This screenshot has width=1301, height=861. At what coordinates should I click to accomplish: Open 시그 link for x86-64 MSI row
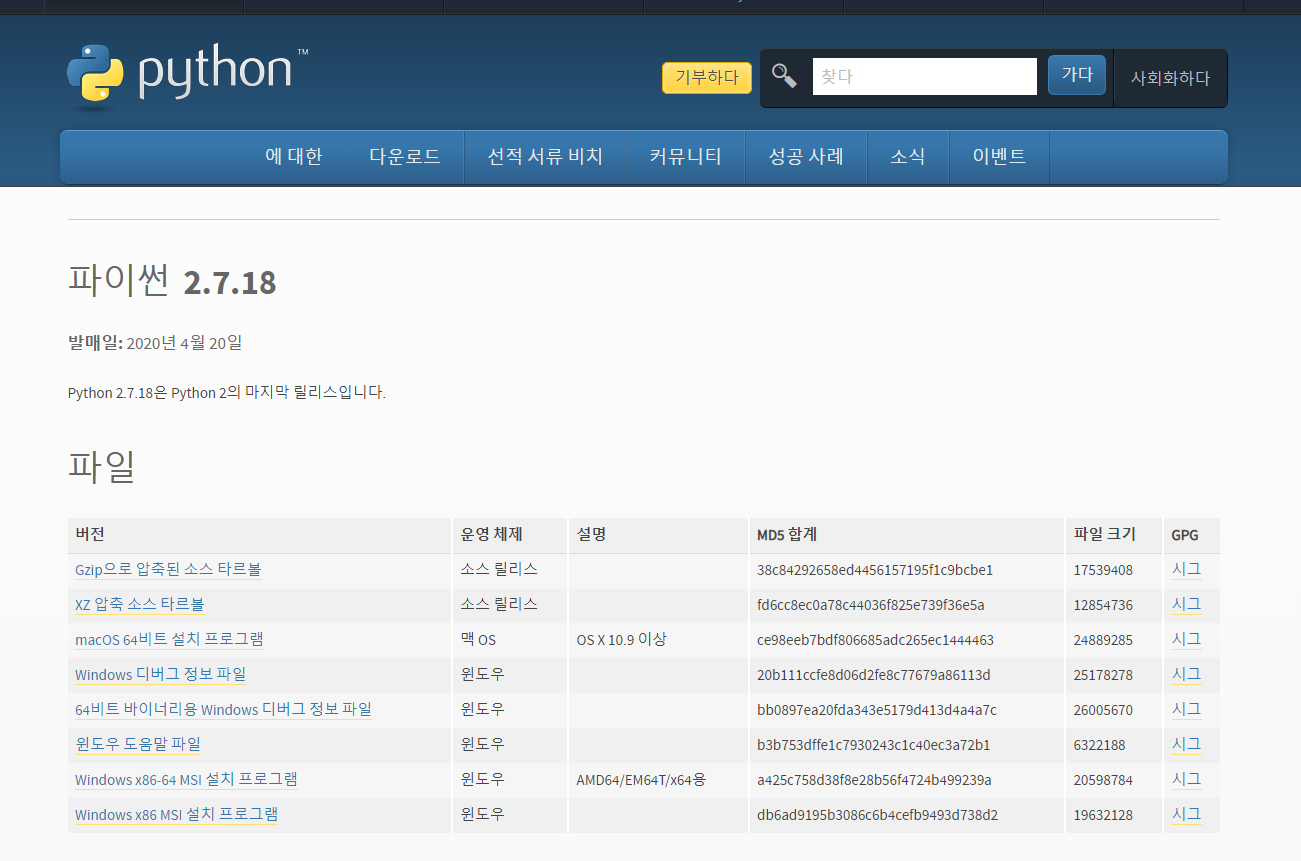(1186, 780)
